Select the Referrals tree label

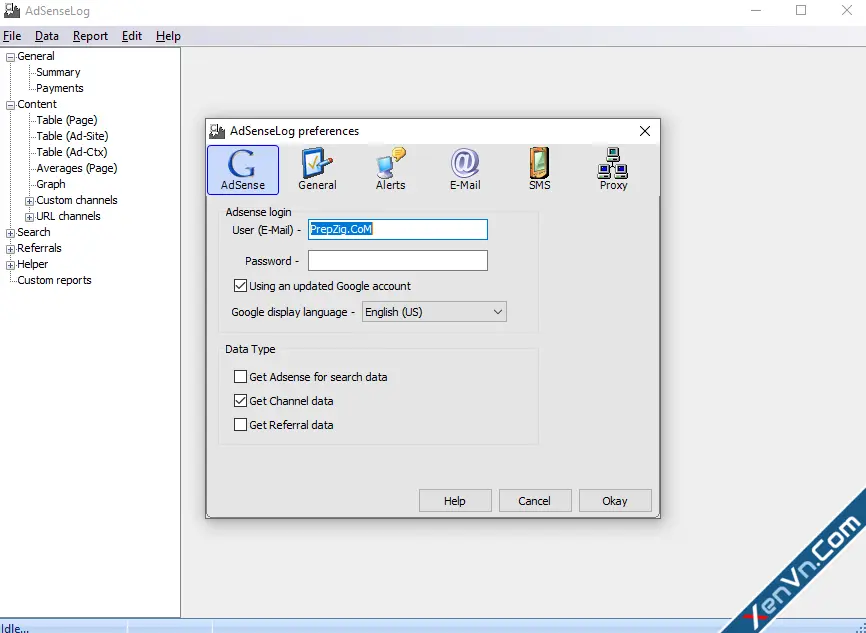39,249
